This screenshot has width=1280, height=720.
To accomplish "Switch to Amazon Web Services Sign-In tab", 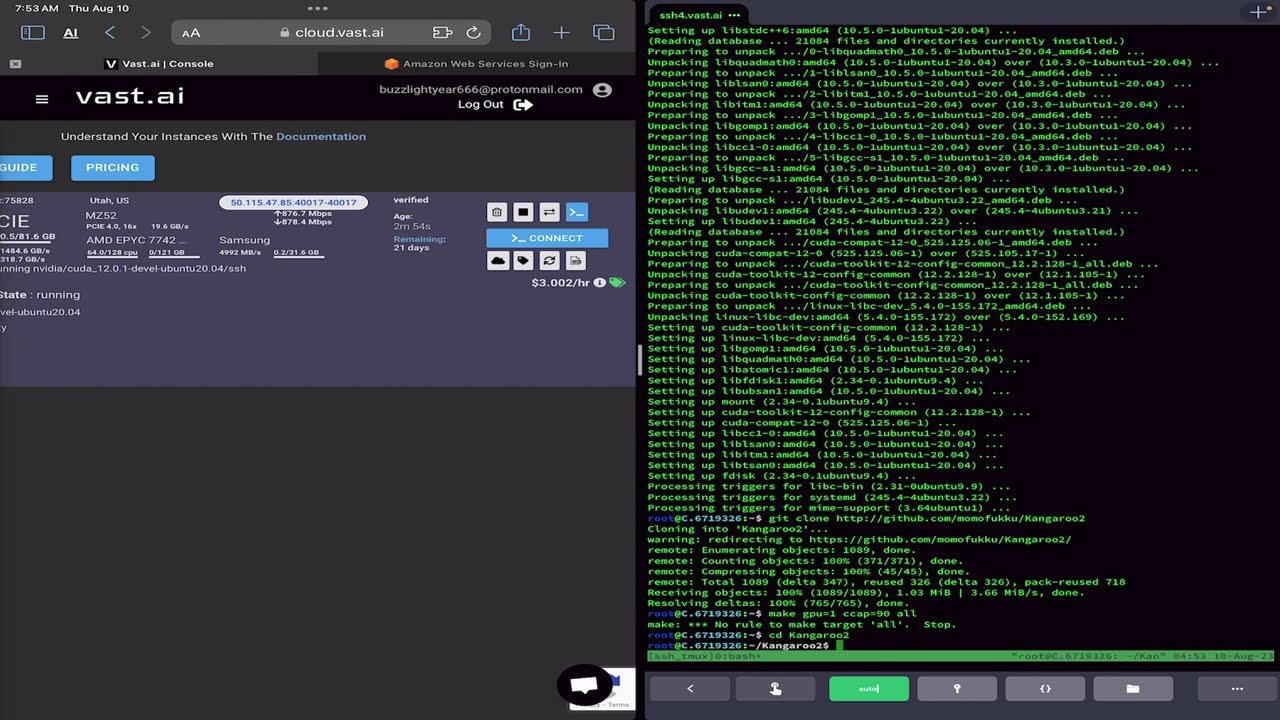I will pyautogui.click(x=477, y=64).
